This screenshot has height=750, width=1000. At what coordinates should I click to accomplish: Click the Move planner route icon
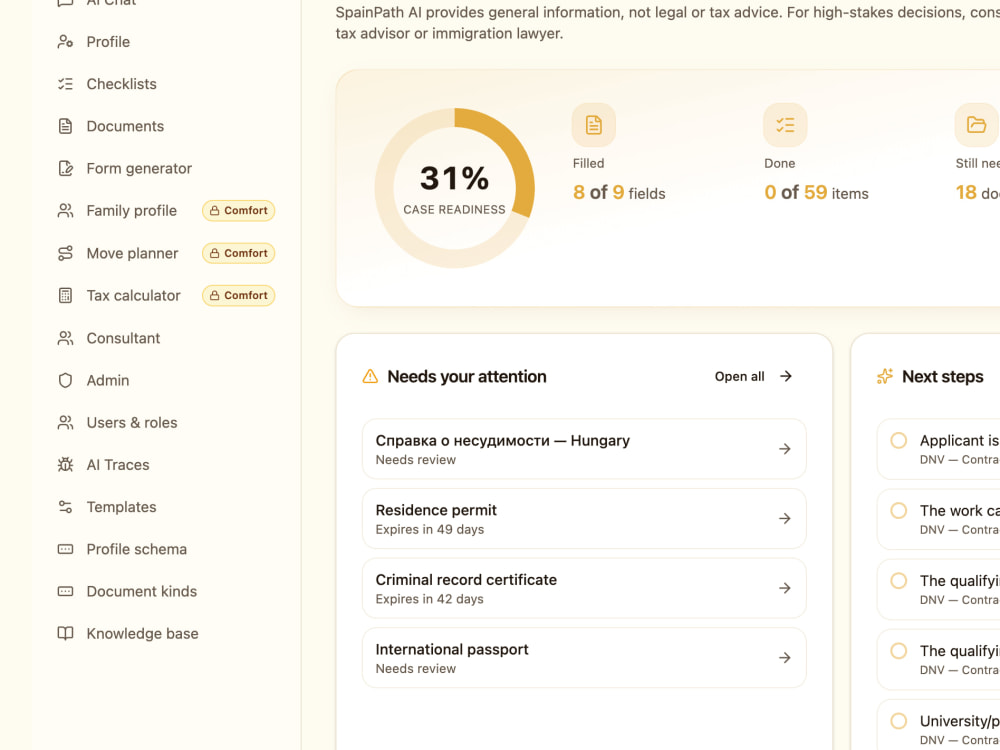[x=65, y=253]
